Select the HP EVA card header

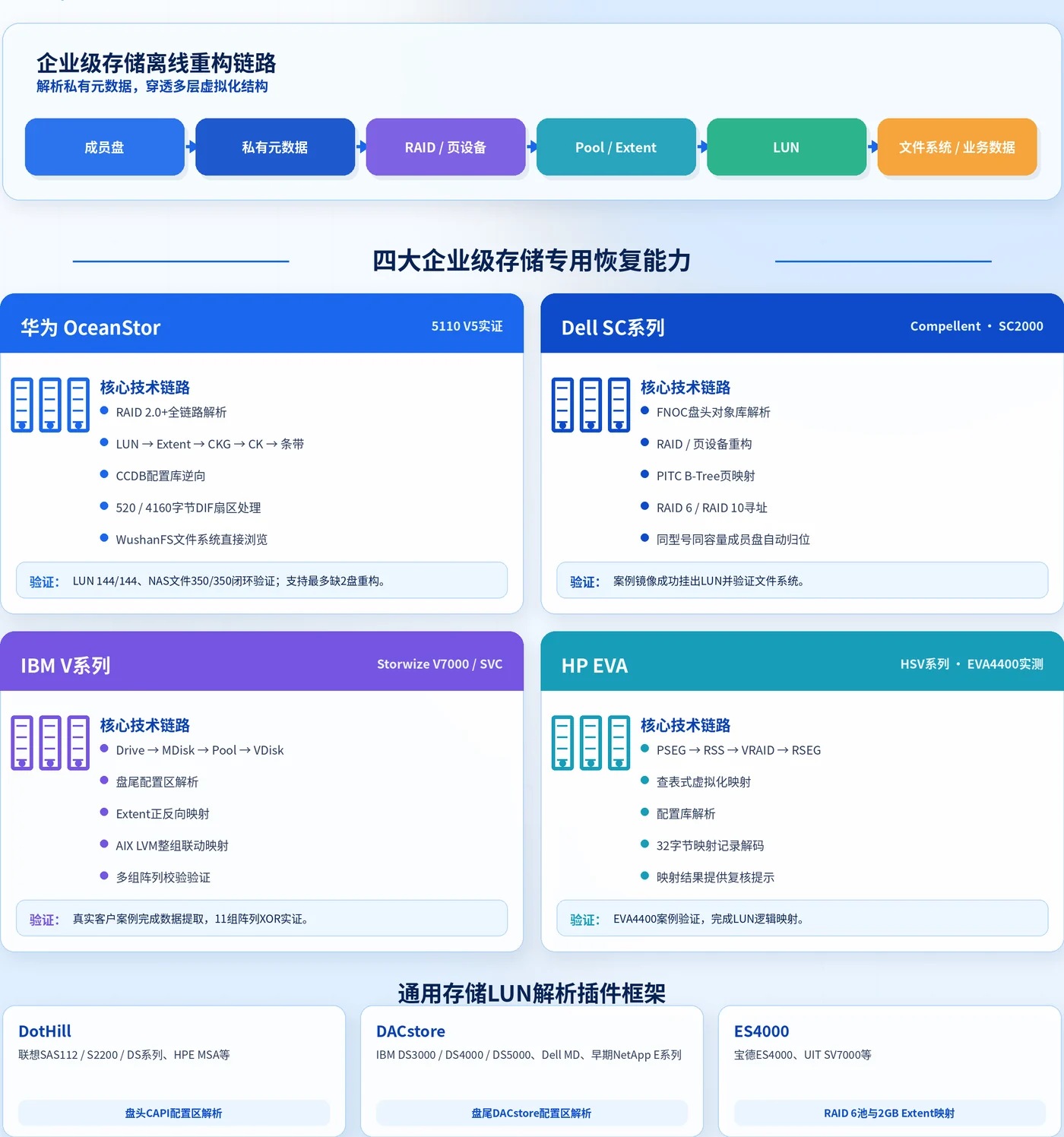click(x=802, y=661)
